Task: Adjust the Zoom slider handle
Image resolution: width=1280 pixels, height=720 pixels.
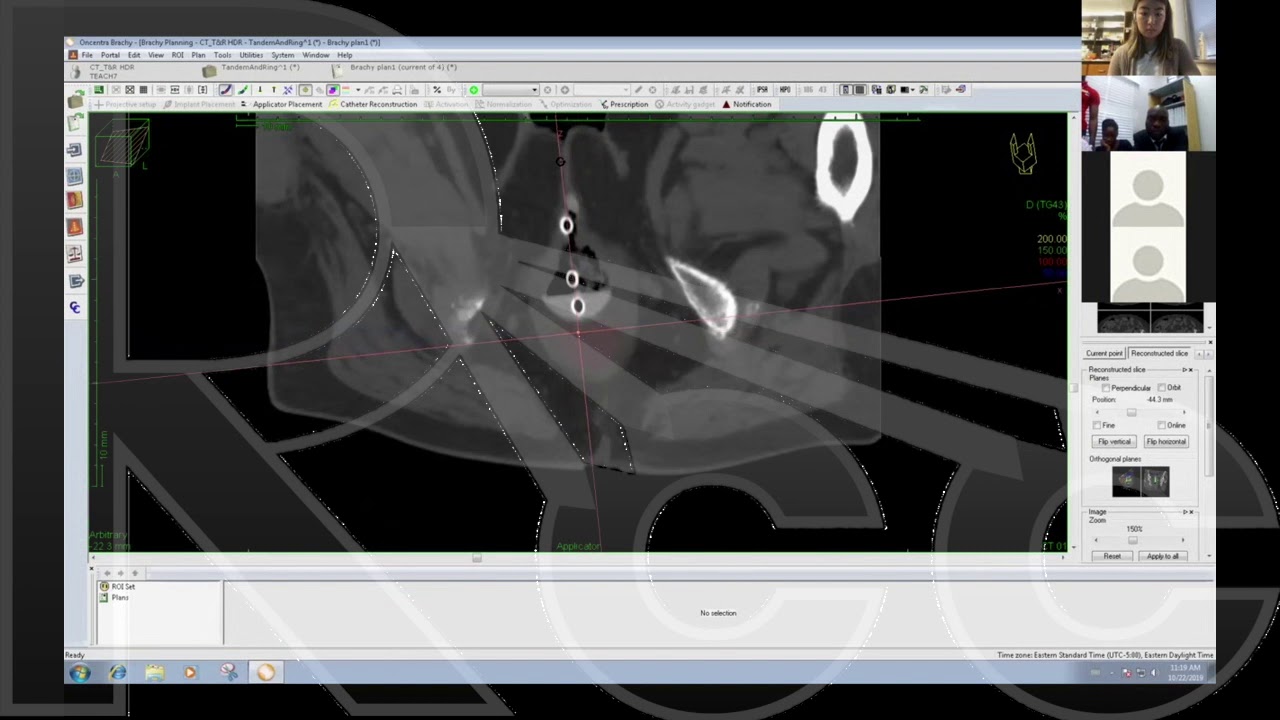Action: 1133,540
